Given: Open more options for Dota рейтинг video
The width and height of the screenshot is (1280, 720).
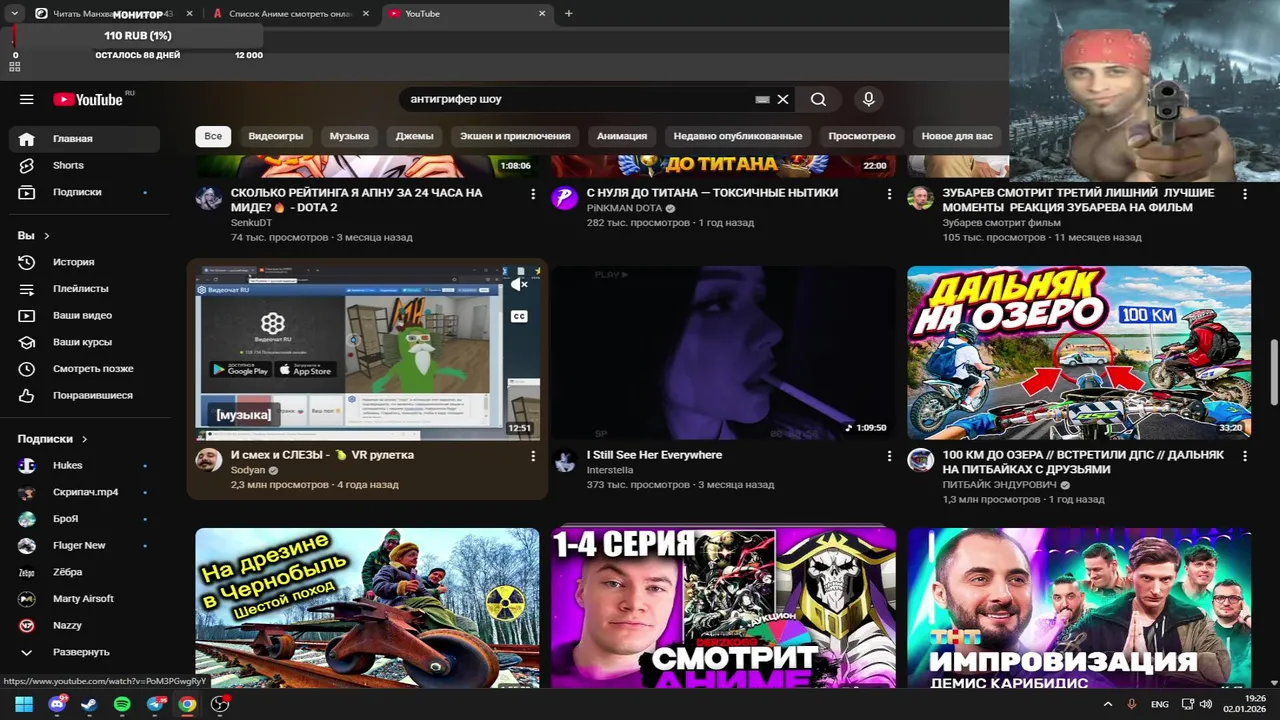Looking at the screenshot, I should pyautogui.click(x=533, y=193).
